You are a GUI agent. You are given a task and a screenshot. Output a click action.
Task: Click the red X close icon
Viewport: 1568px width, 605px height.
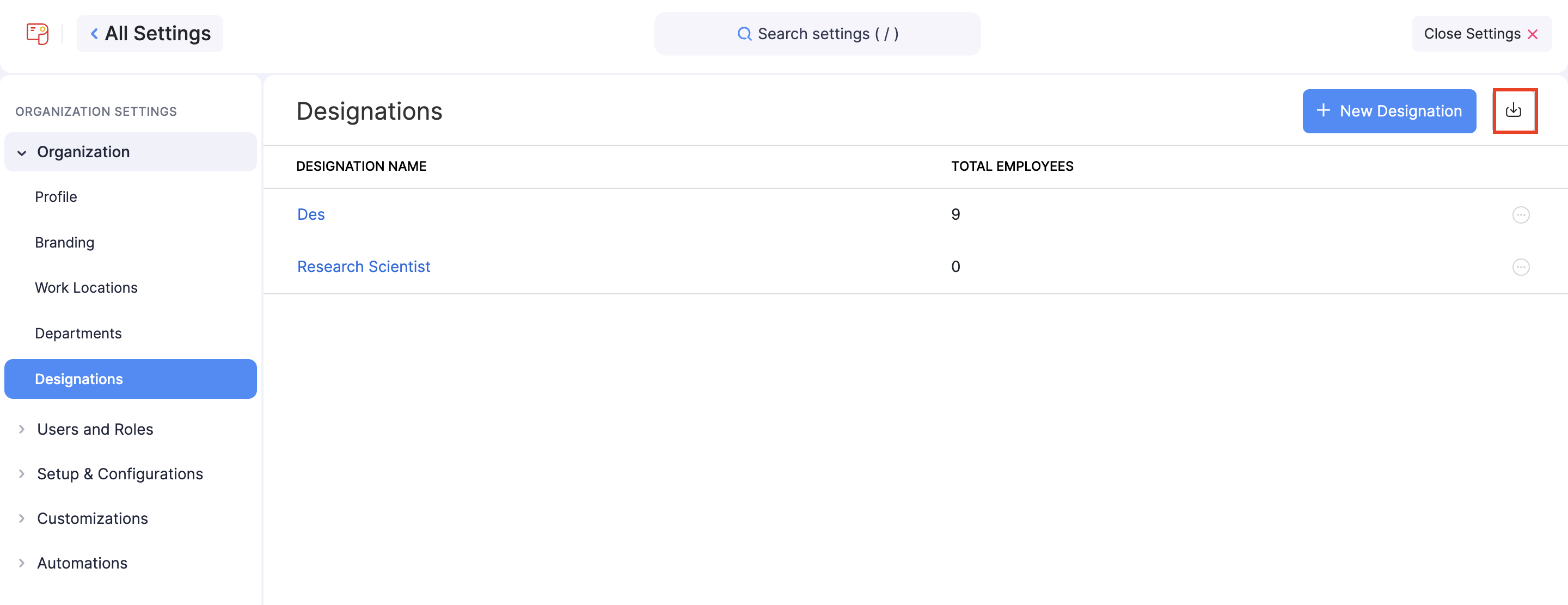point(1533,34)
